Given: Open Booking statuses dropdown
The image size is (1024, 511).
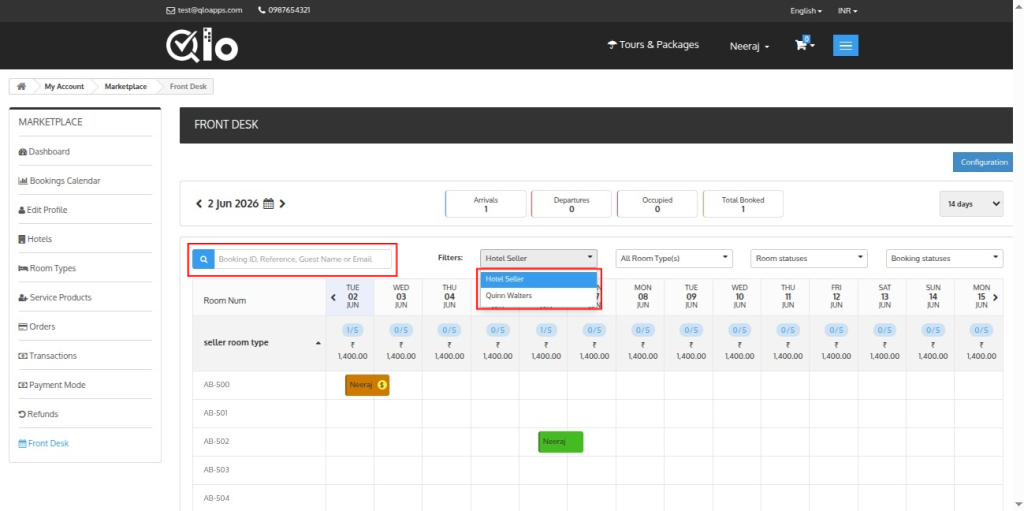Looking at the screenshot, I should point(944,259).
